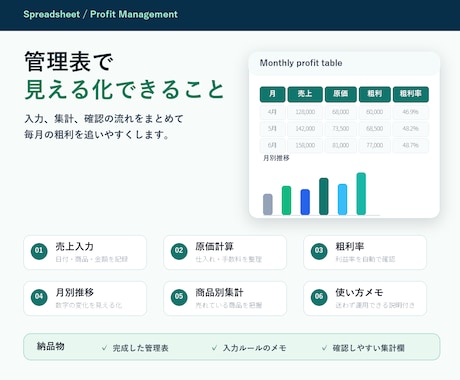Click the checkmark before 完成した管理表
Viewport: 460px width, 380px height.
click(104, 348)
